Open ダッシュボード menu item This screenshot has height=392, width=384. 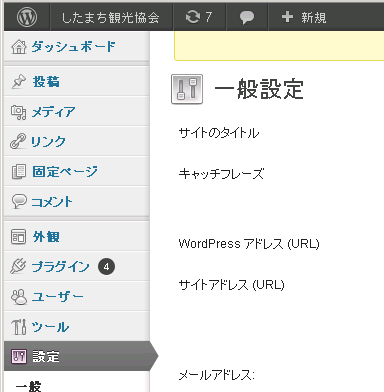tap(74, 46)
